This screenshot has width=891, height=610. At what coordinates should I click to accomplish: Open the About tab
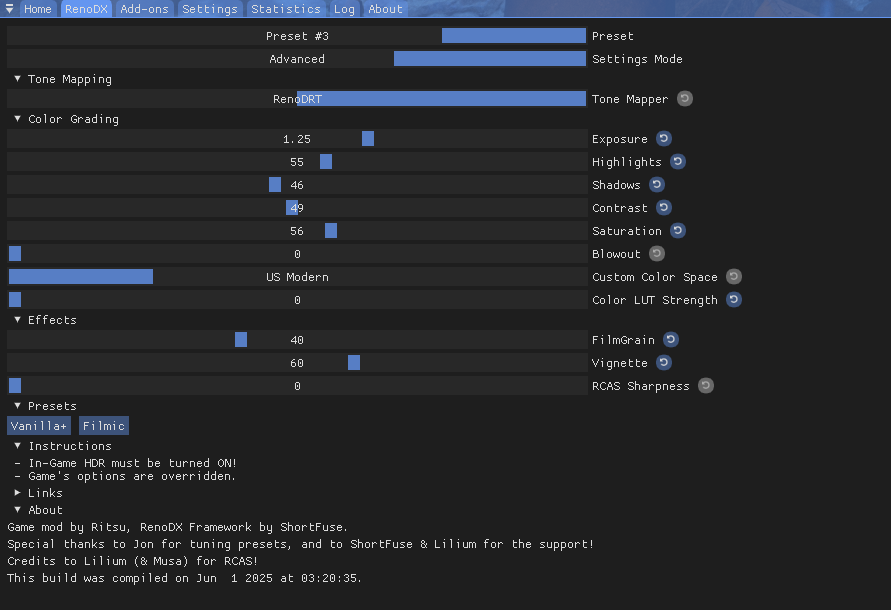pos(385,9)
